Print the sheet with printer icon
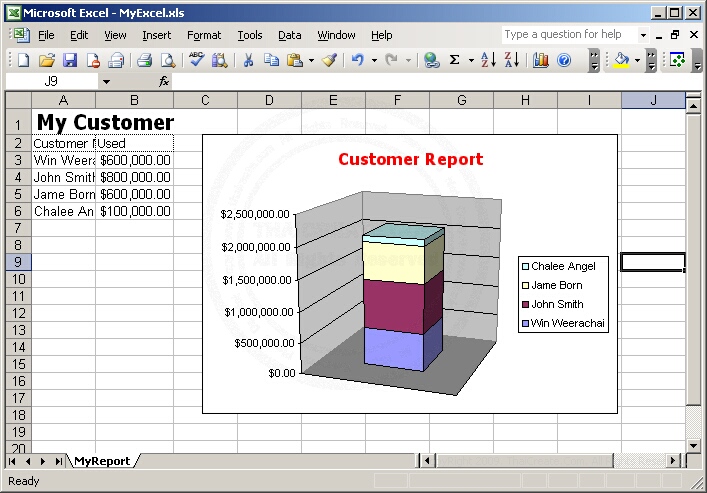This screenshot has height=493, width=707. tap(144, 60)
